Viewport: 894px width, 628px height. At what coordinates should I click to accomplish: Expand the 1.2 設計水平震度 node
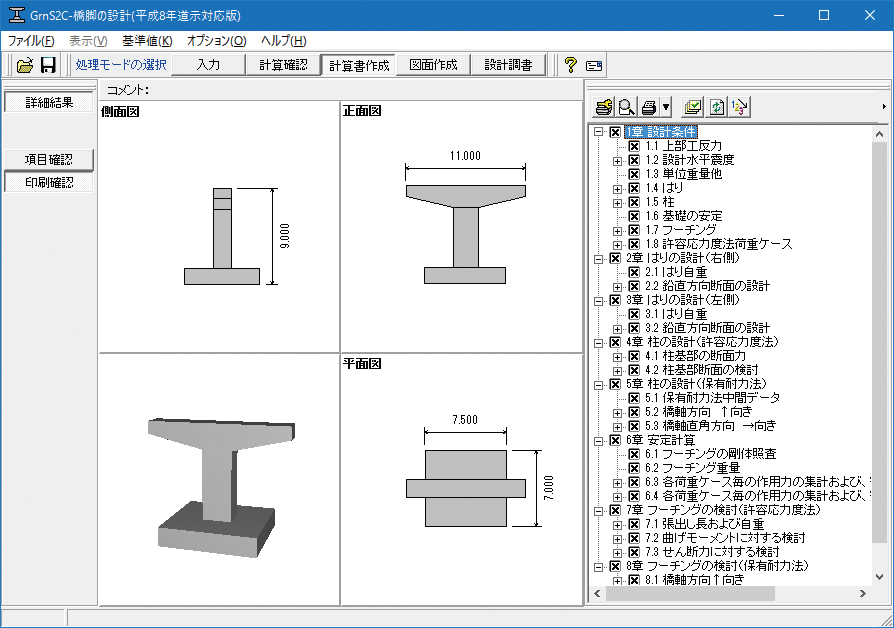(x=617, y=161)
